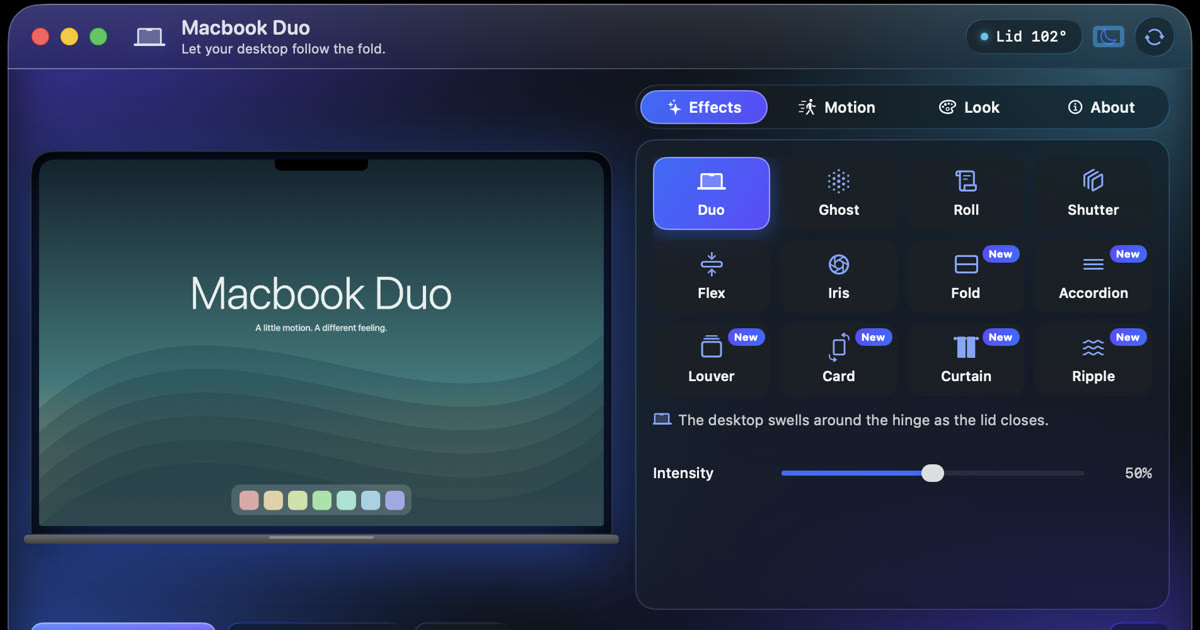
Task: Pick the Accordion effect
Action: click(1093, 276)
